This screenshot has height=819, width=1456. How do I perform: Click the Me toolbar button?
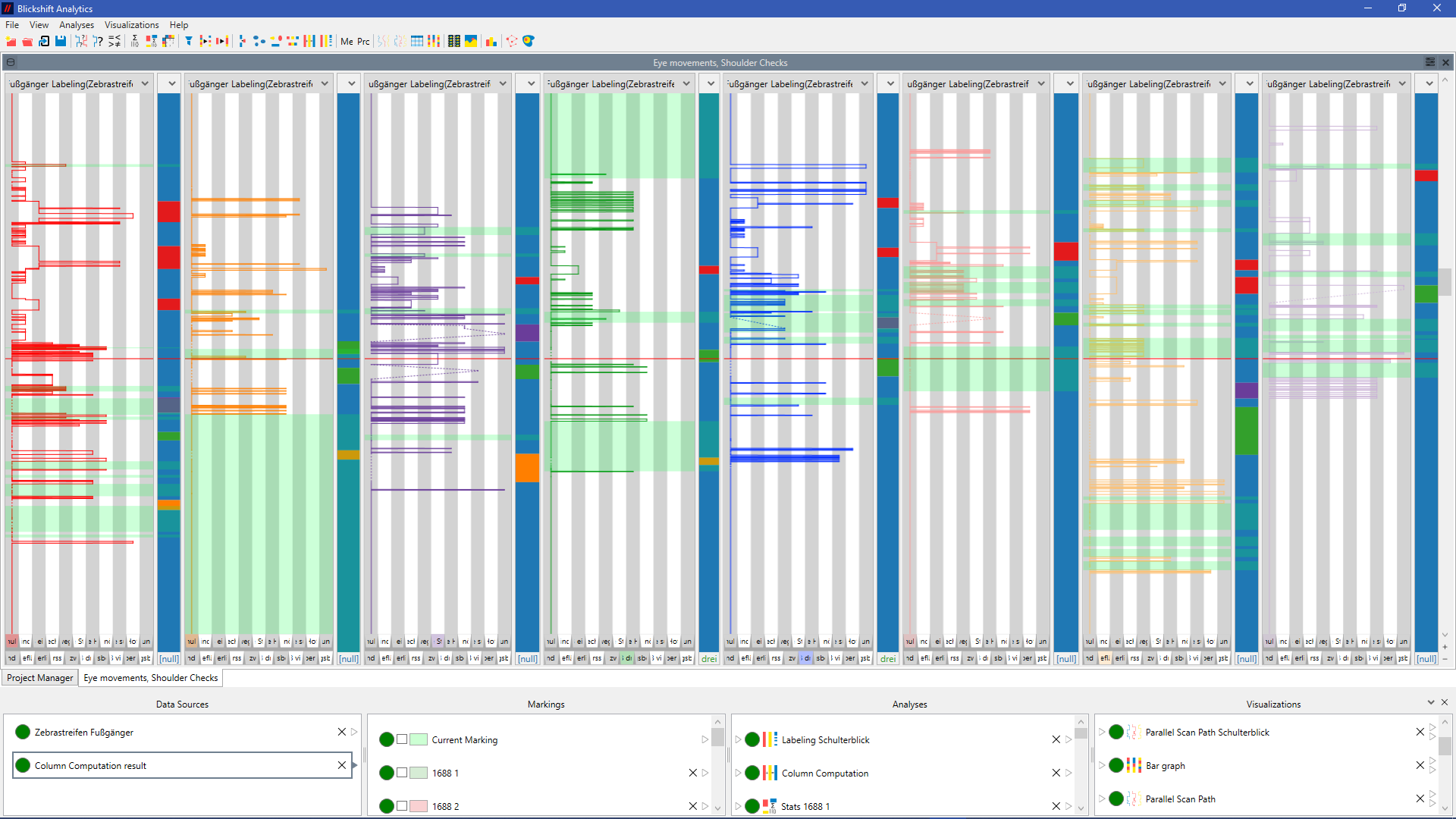pos(347,41)
